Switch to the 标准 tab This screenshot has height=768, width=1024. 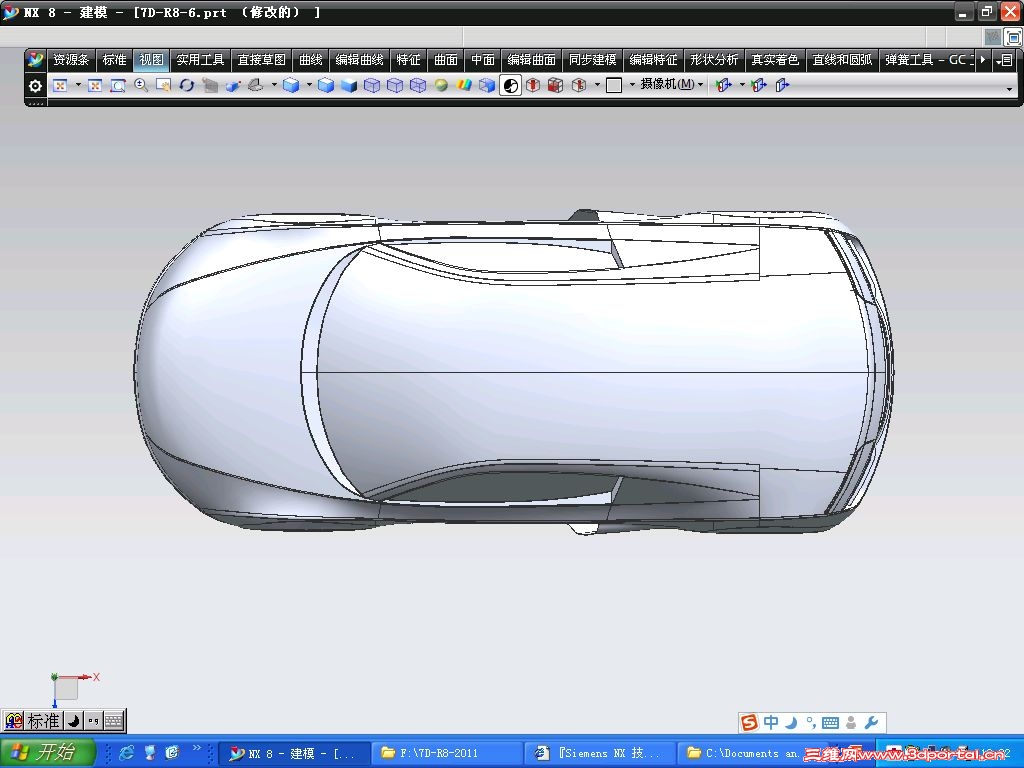coord(114,60)
